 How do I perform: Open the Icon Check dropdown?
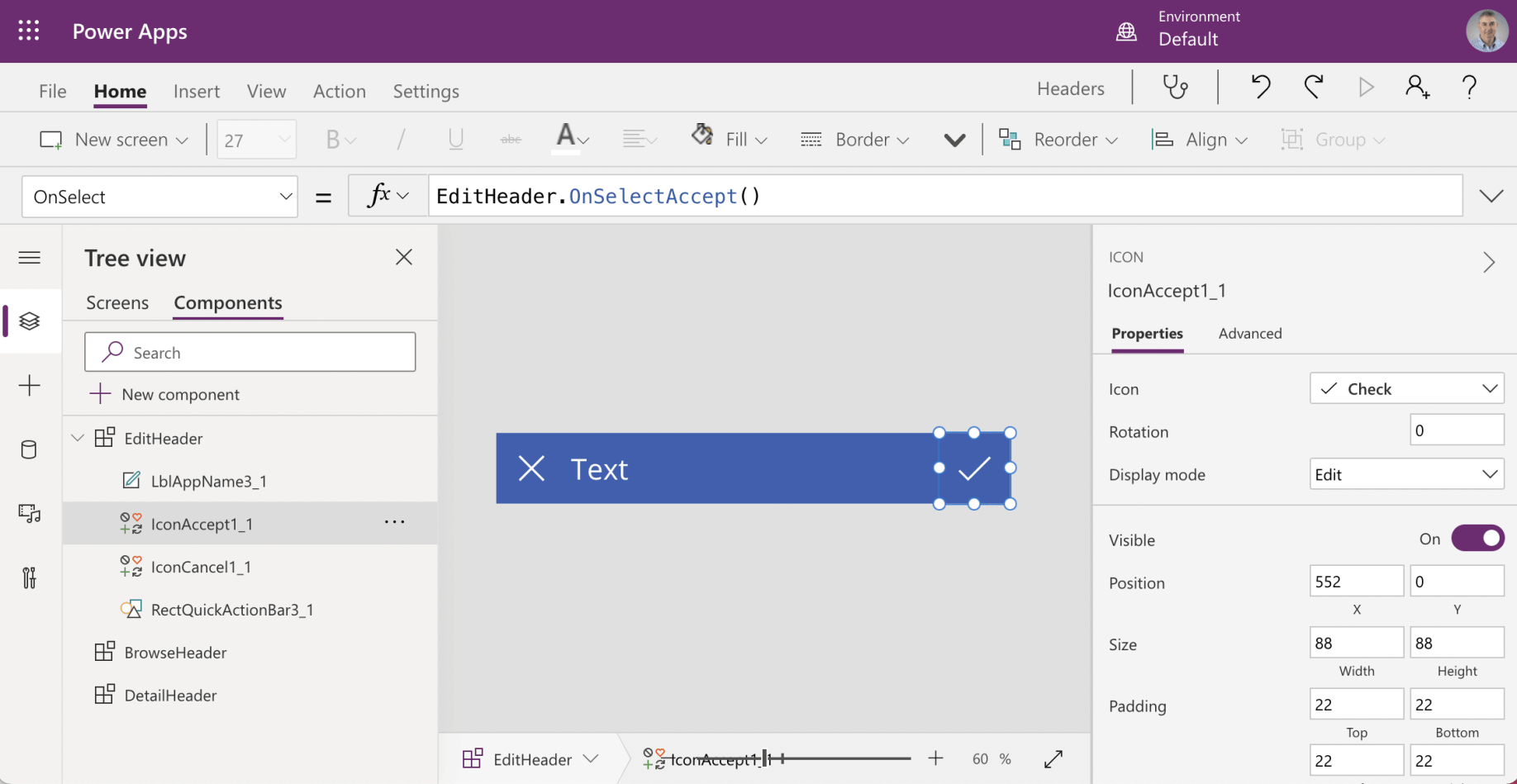(x=1406, y=388)
